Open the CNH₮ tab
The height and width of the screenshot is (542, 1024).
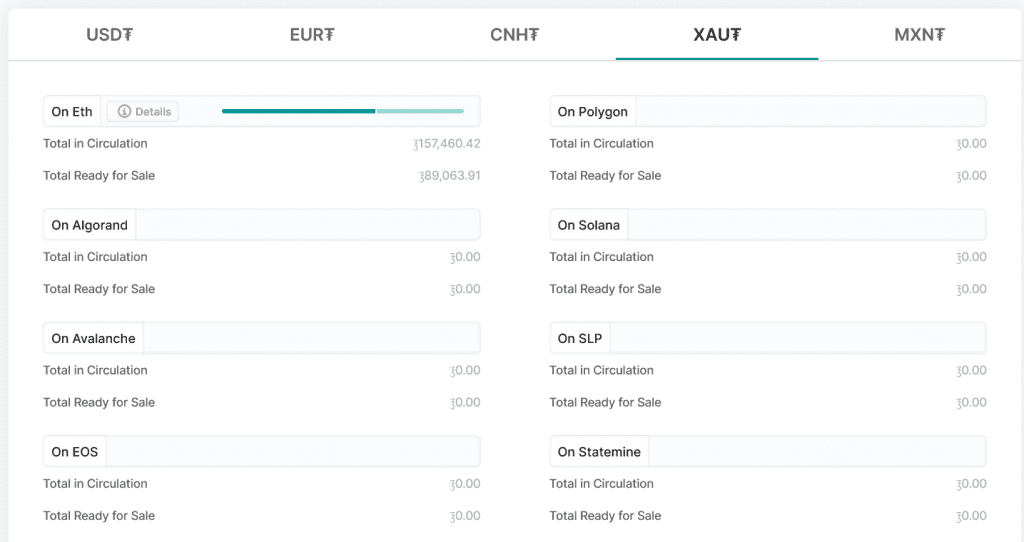pyautogui.click(x=515, y=35)
